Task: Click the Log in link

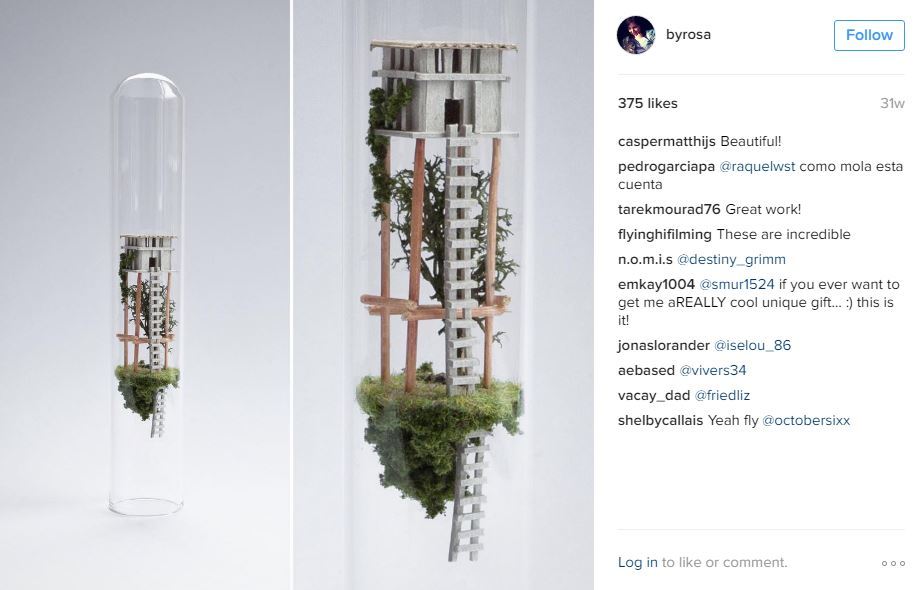Action: tap(638, 562)
